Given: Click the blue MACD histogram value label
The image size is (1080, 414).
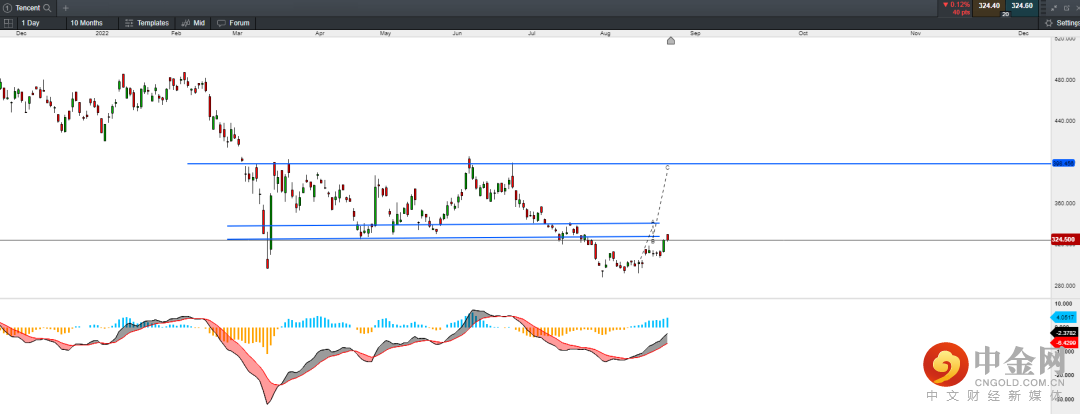Looking at the screenshot, I should pyautogui.click(x=1063, y=318).
